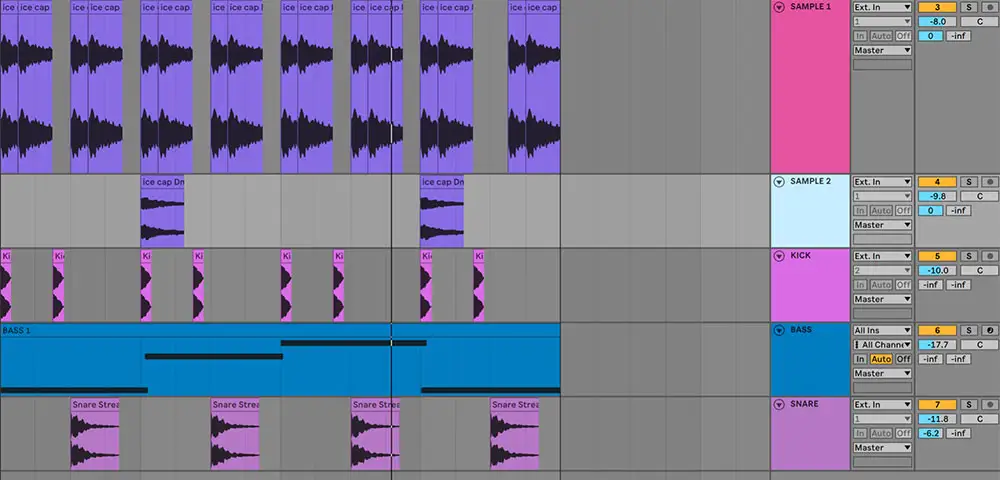Collapse the SAMPLE 1 track
The height and width of the screenshot is (480, 1000).
780,7
